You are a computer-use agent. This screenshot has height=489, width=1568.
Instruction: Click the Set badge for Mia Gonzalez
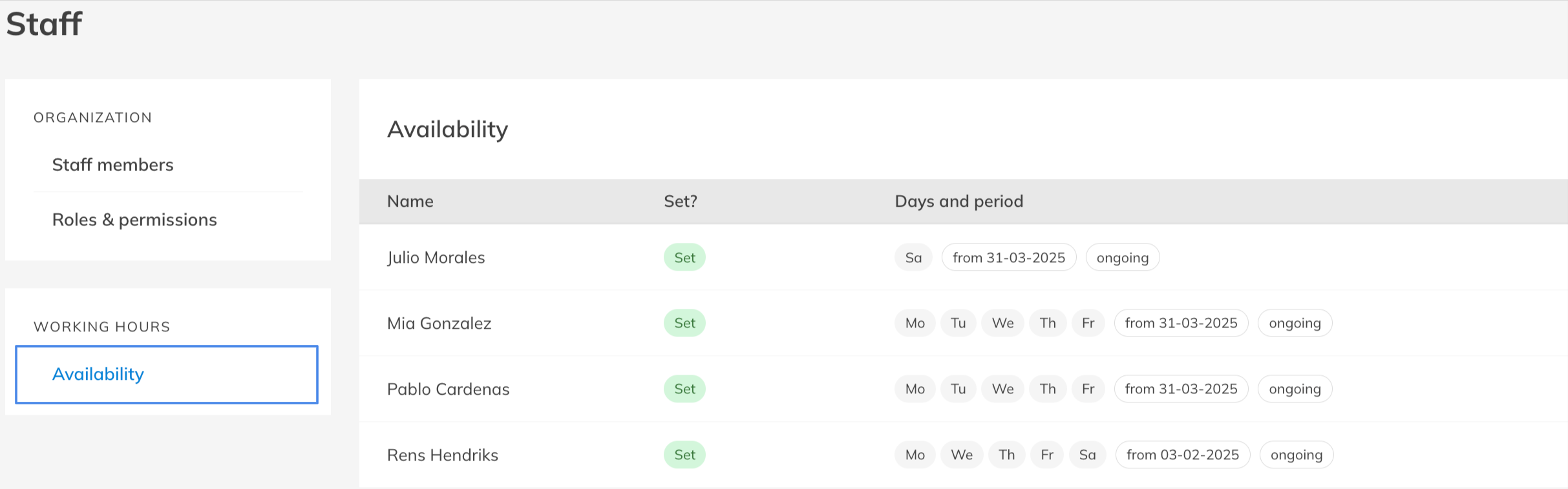point(684,324)
